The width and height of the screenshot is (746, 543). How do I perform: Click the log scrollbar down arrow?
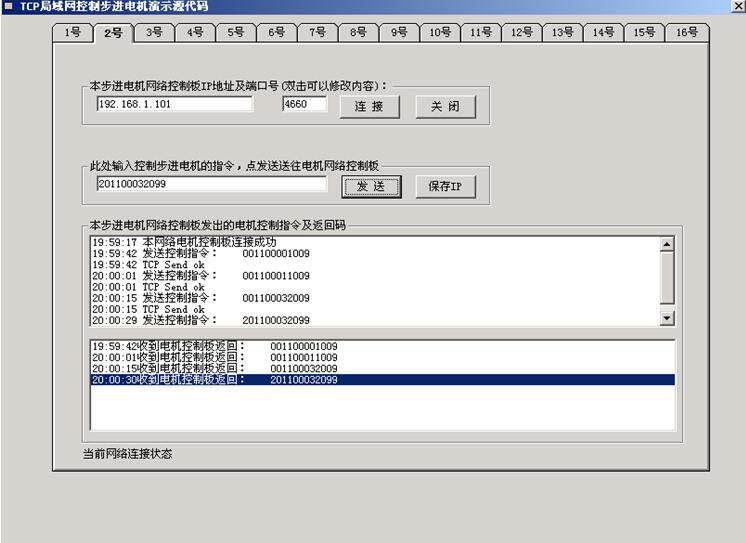pos(667,318)
